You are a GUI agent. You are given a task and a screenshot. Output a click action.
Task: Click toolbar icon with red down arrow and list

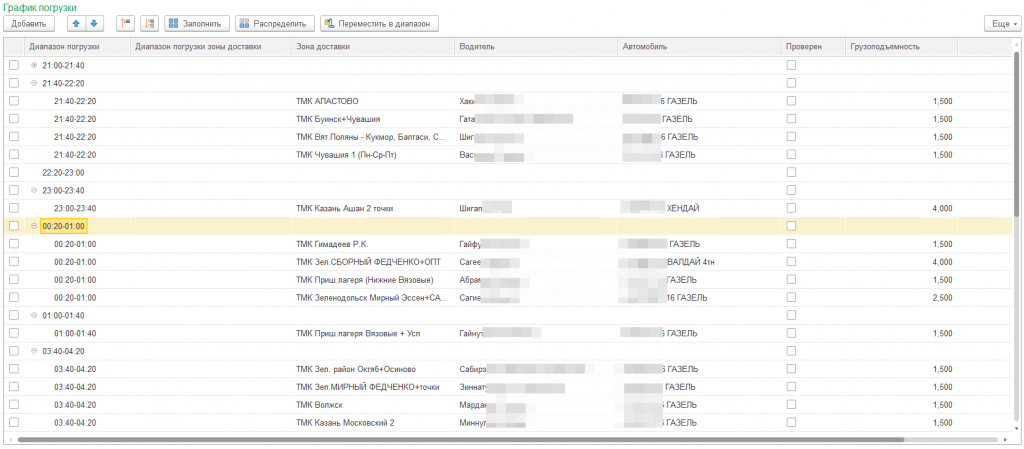pyautogui.click(x=150, y=23)
